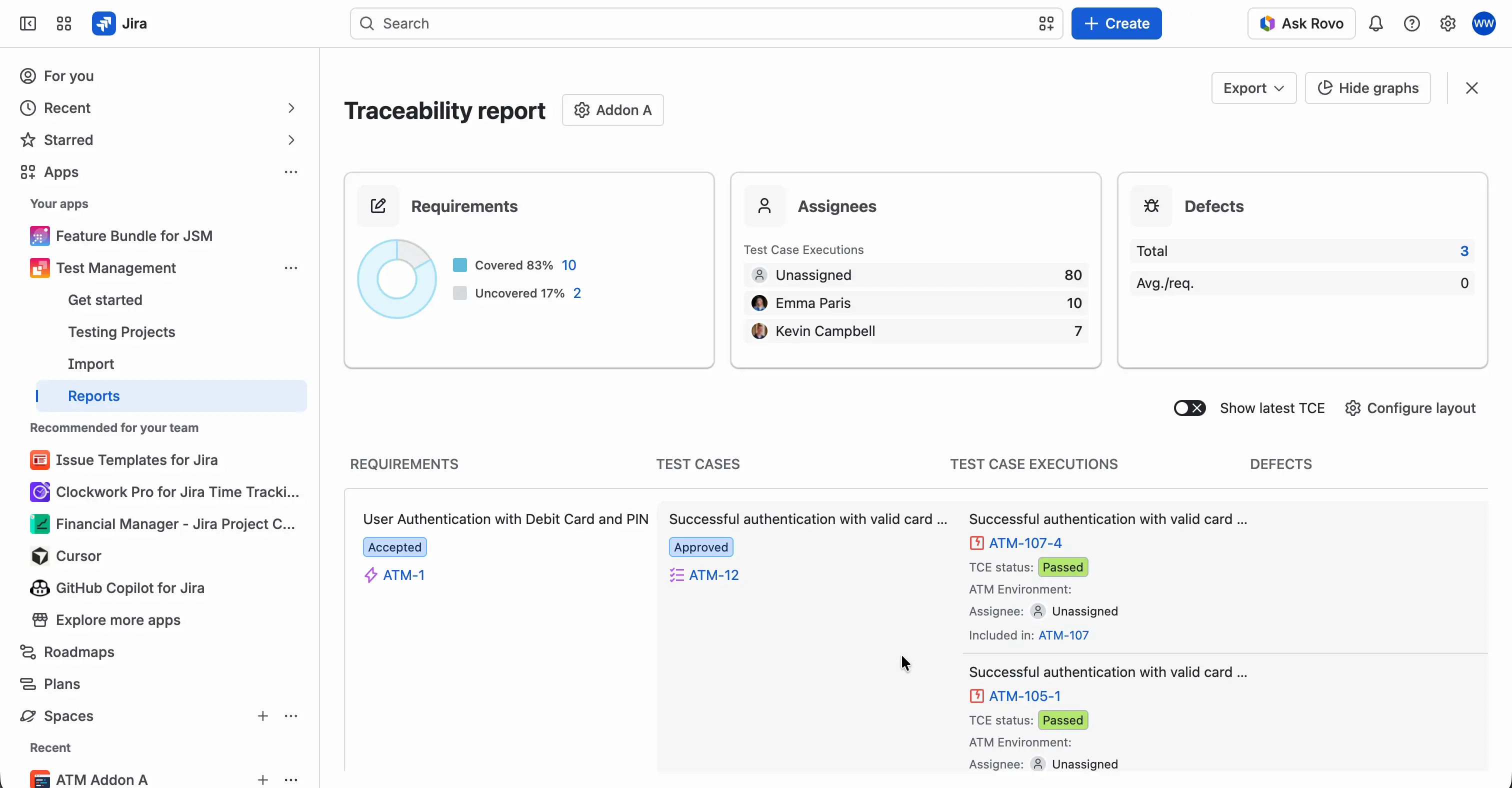Click Ask Rovo
The image size is (1512, 788).
click(1301, 23)
